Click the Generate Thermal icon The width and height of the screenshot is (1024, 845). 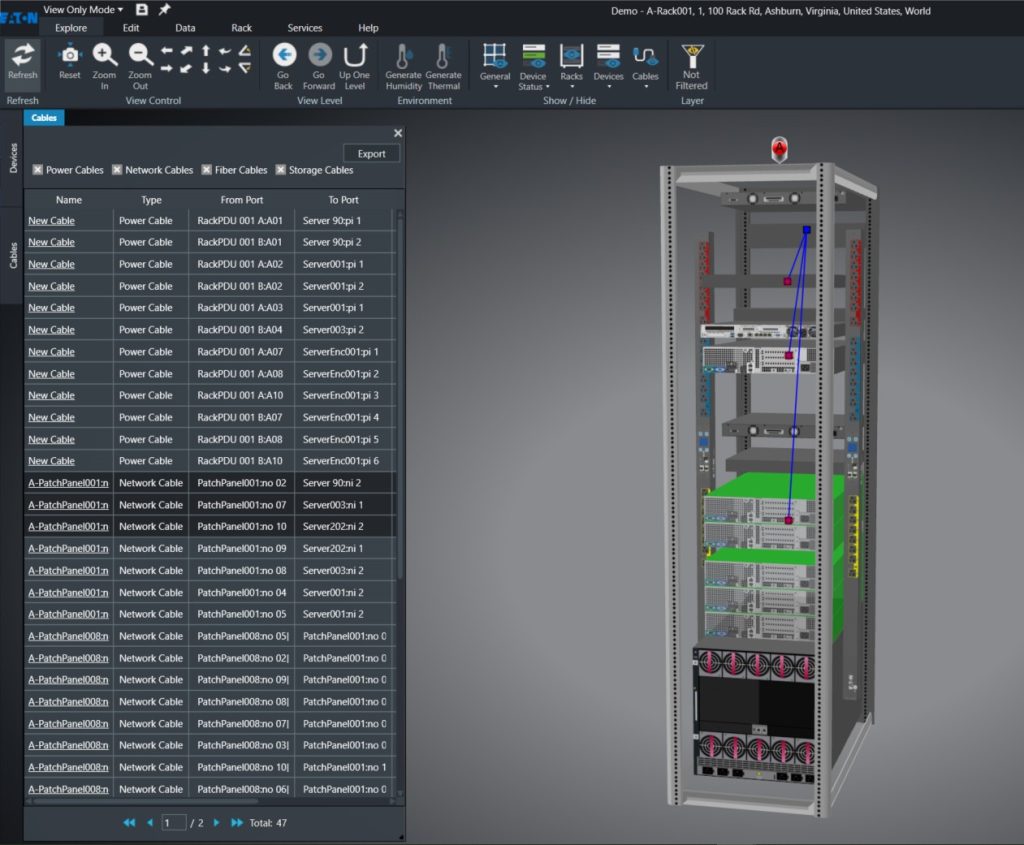point(443,56)
